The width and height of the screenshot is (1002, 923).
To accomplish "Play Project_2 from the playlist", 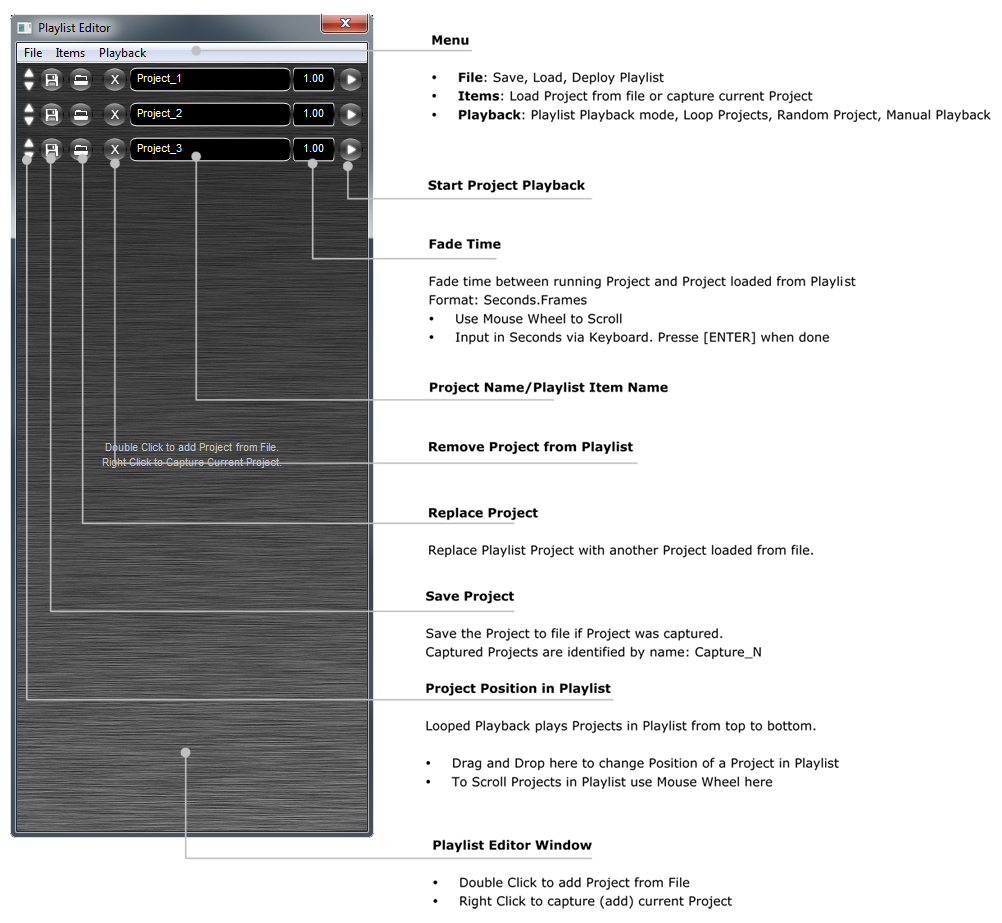I will (350, 114).
